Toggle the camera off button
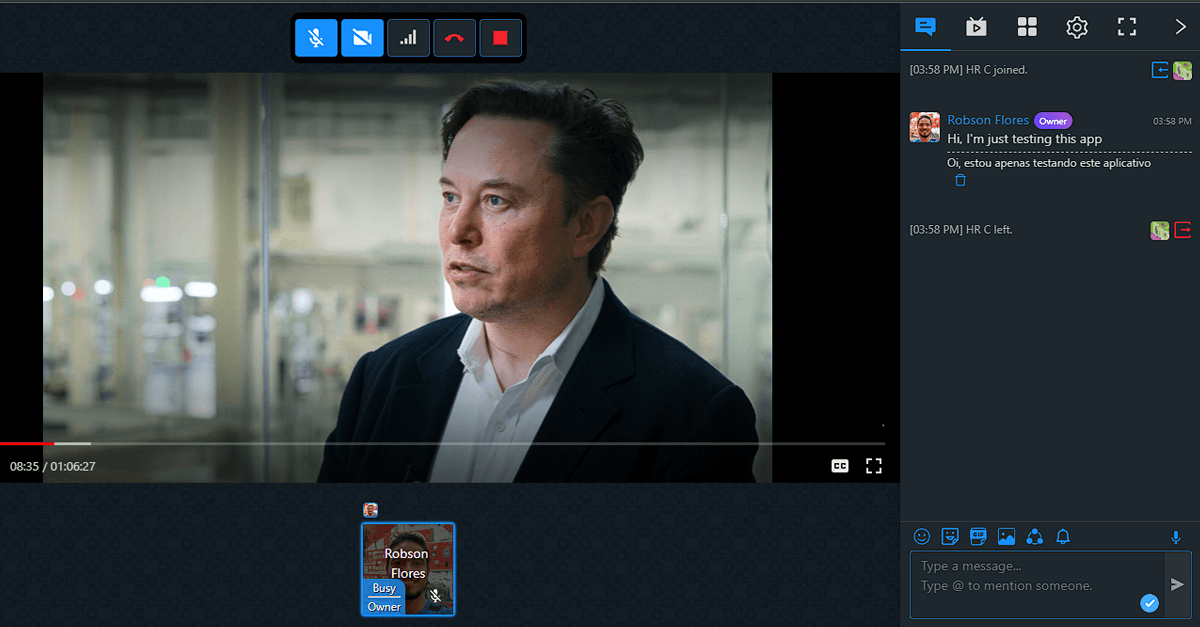1200x627 pixels. [362, 38]
